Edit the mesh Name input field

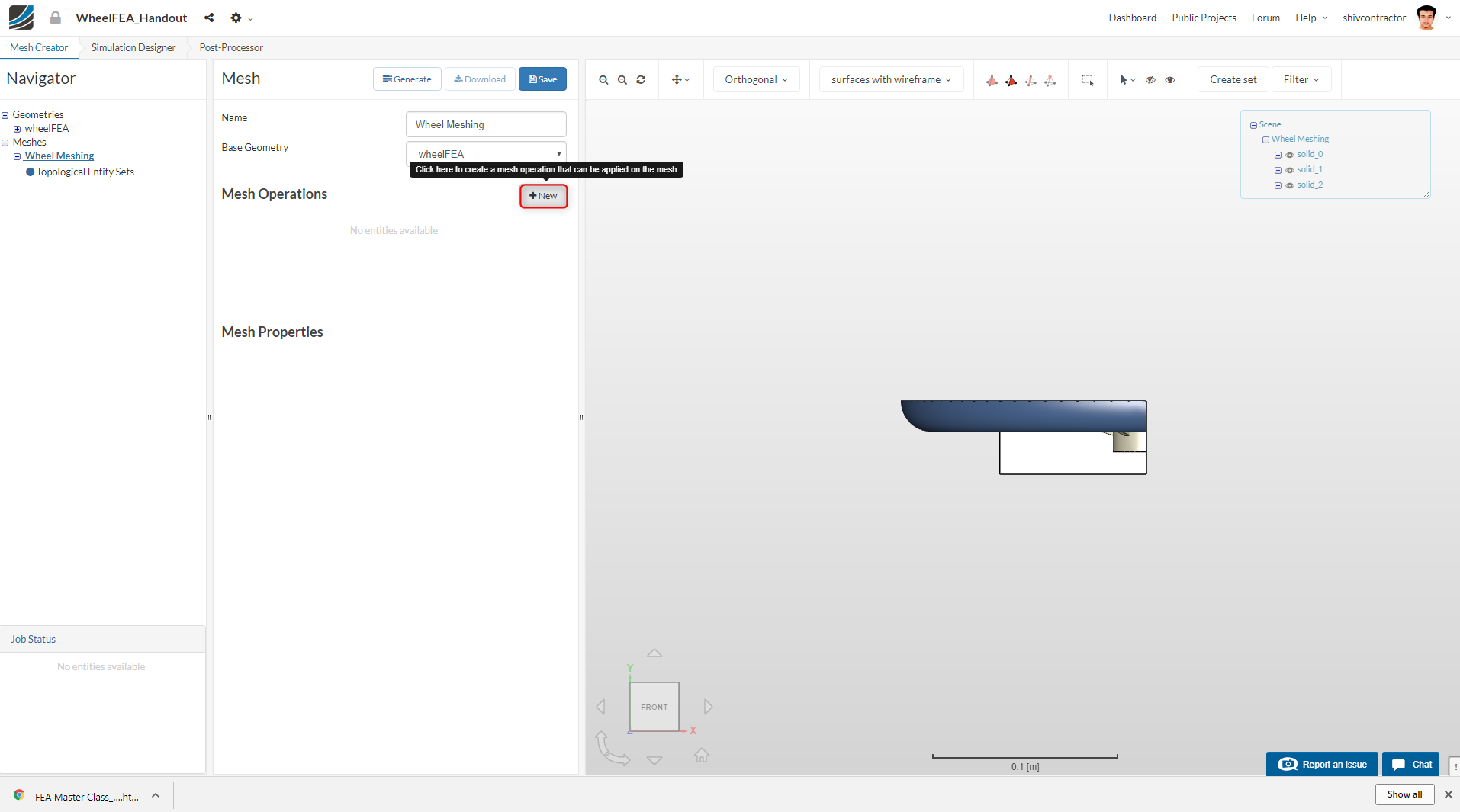486,124
